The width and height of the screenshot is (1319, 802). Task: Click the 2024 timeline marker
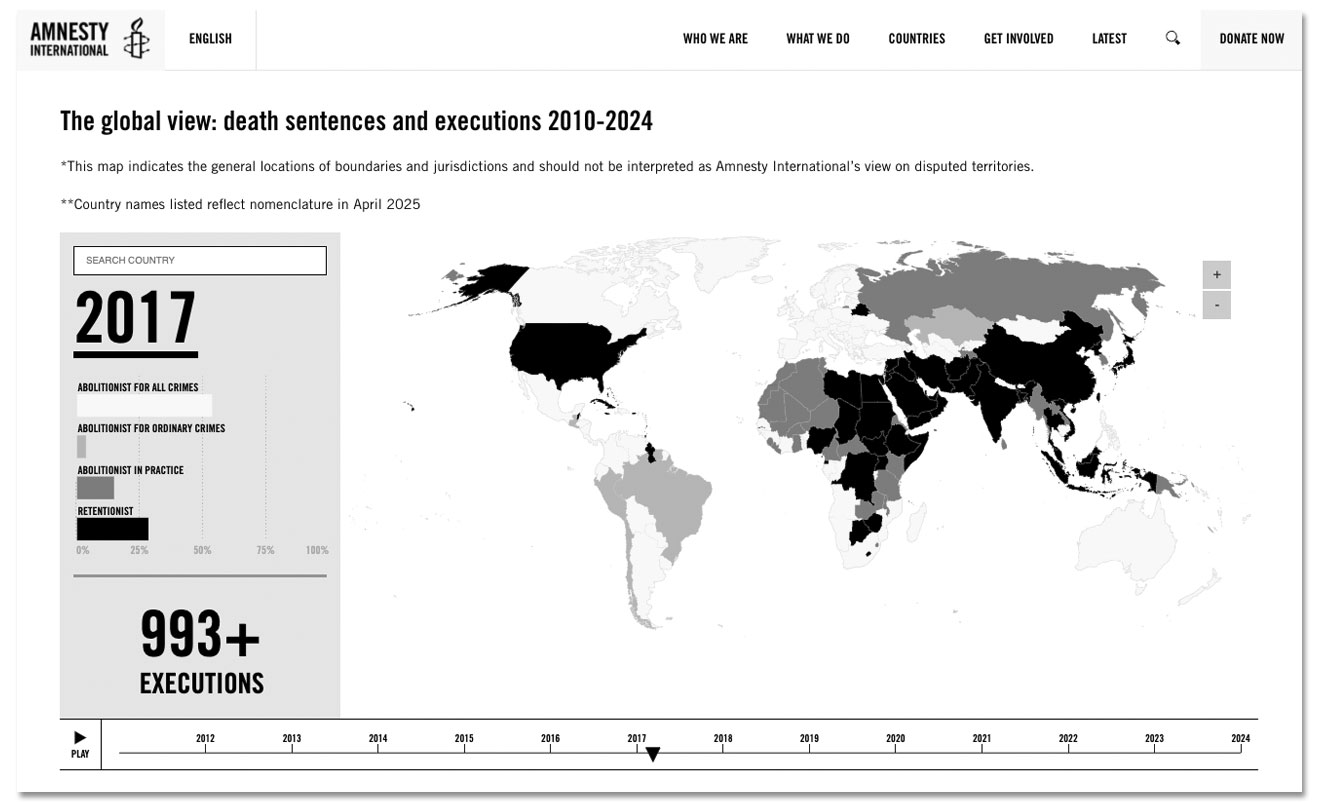coord(1240,741)
